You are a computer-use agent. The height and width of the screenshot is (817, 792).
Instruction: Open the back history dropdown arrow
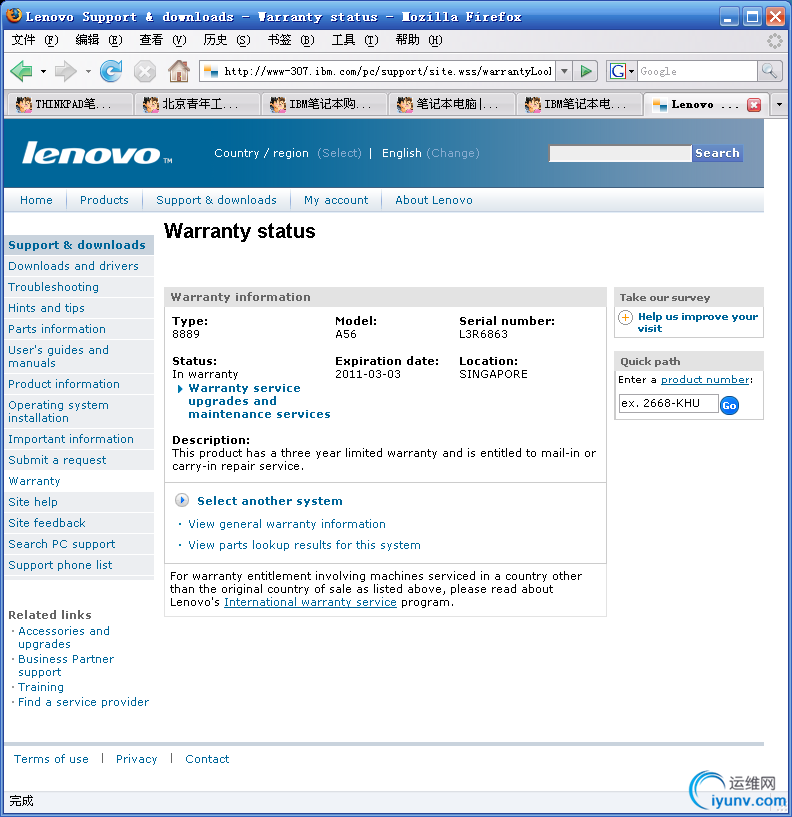(43, 71)
